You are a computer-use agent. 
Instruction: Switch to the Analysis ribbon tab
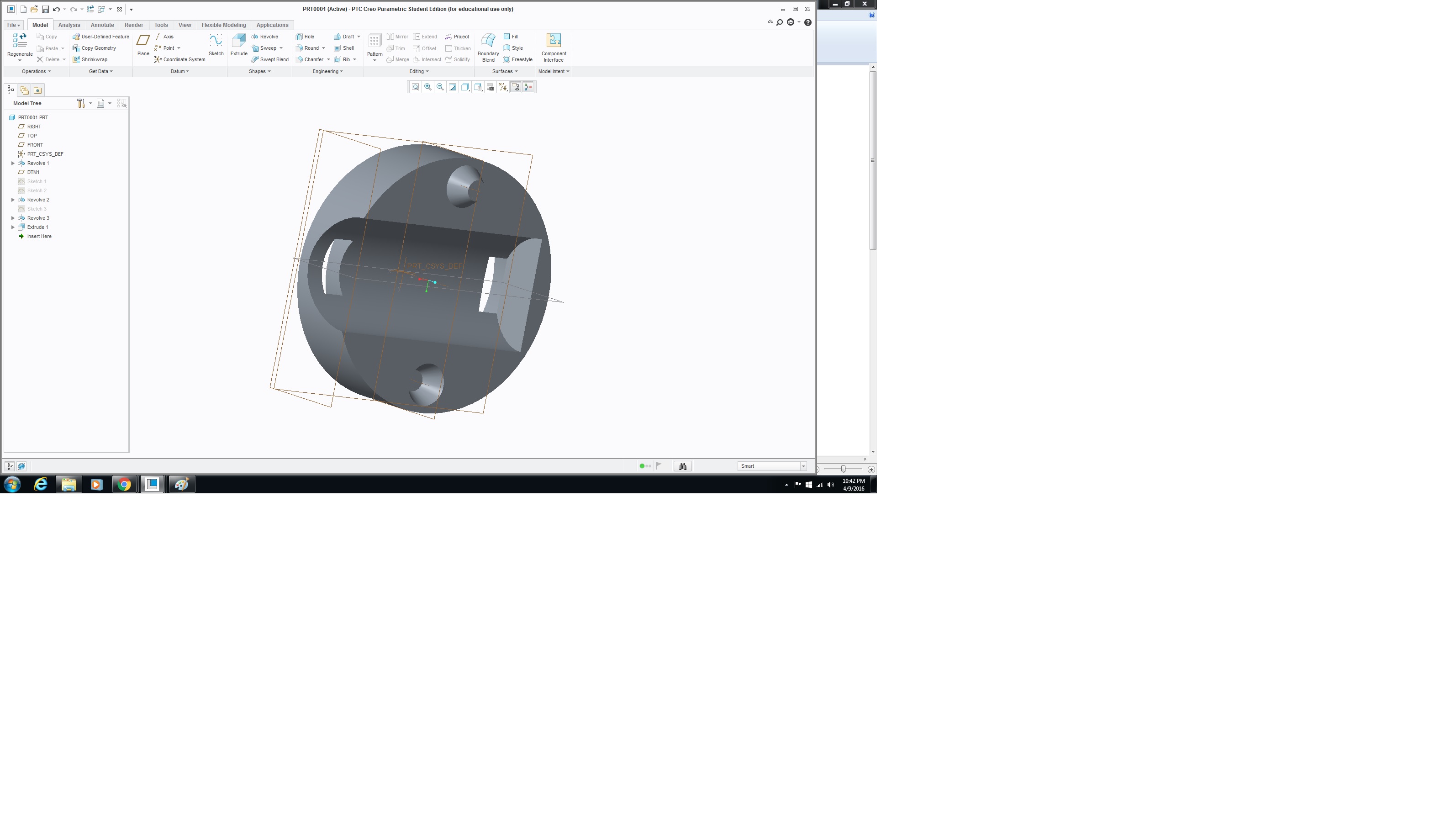(69, 25)
